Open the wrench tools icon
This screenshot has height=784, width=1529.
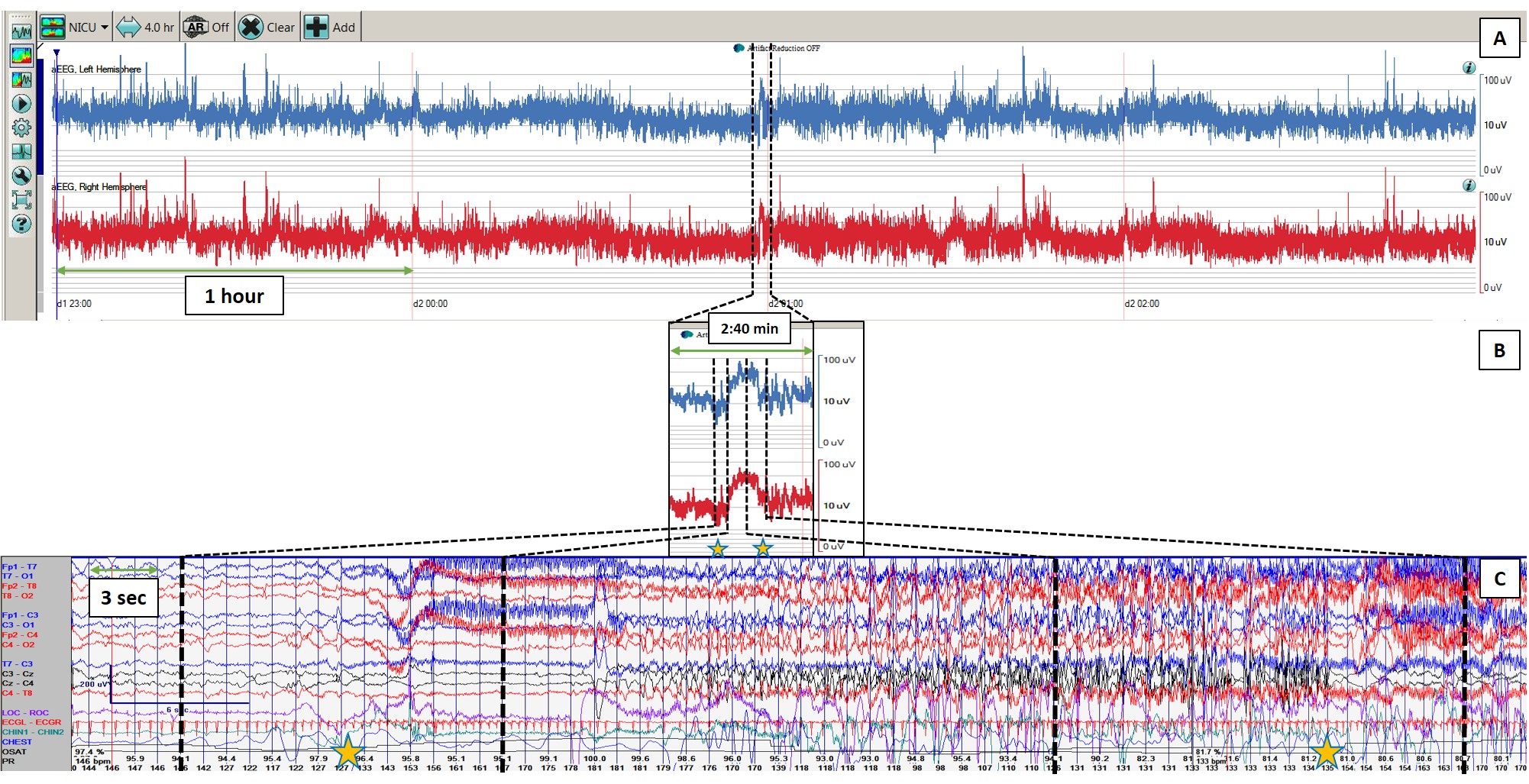pyautogui.click(x=21, y=176)
